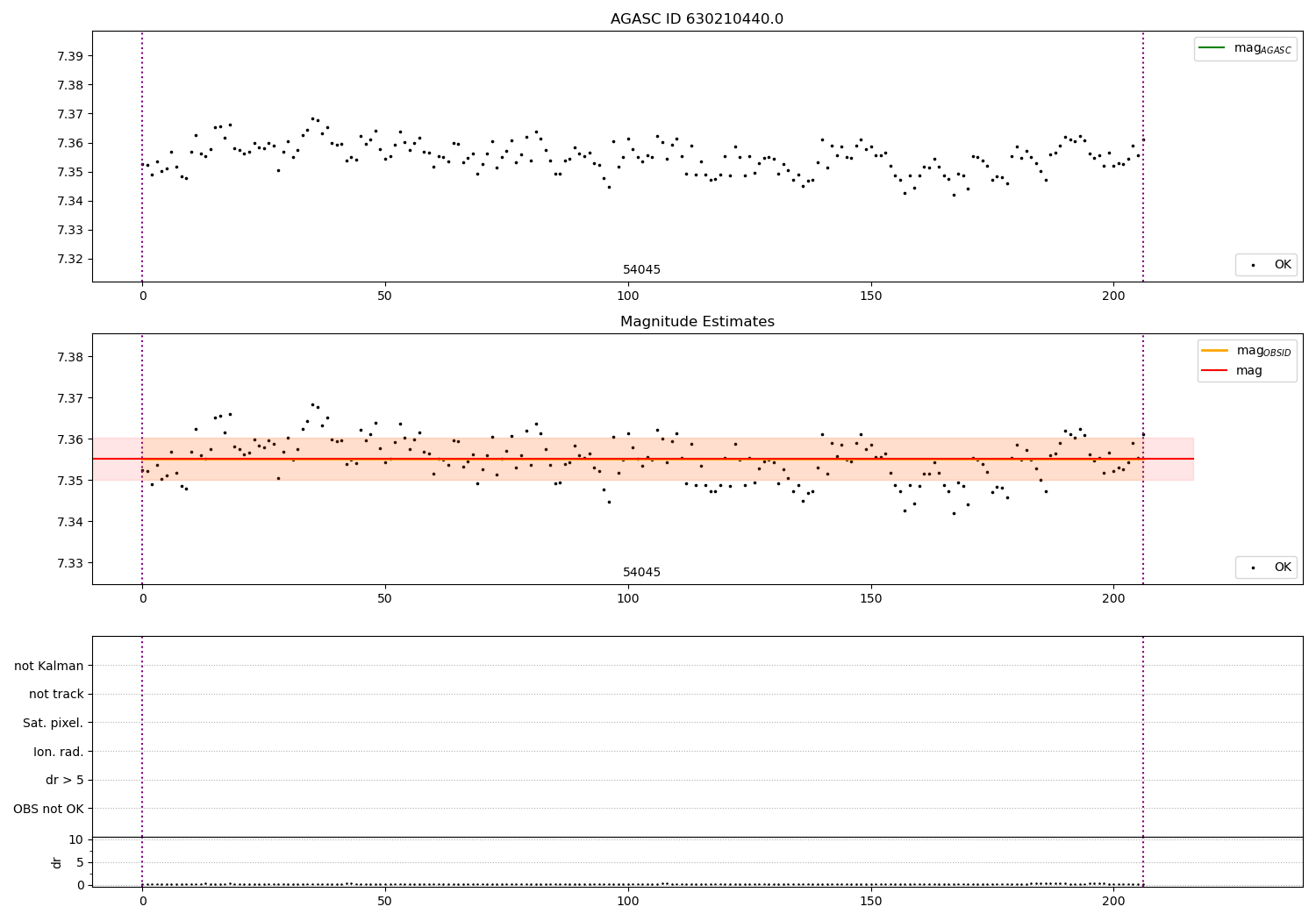Screen dimensions: 1316x921
Task: Click the 200 x-axis tick of the bottom plot
Action: coord(1113,901)
